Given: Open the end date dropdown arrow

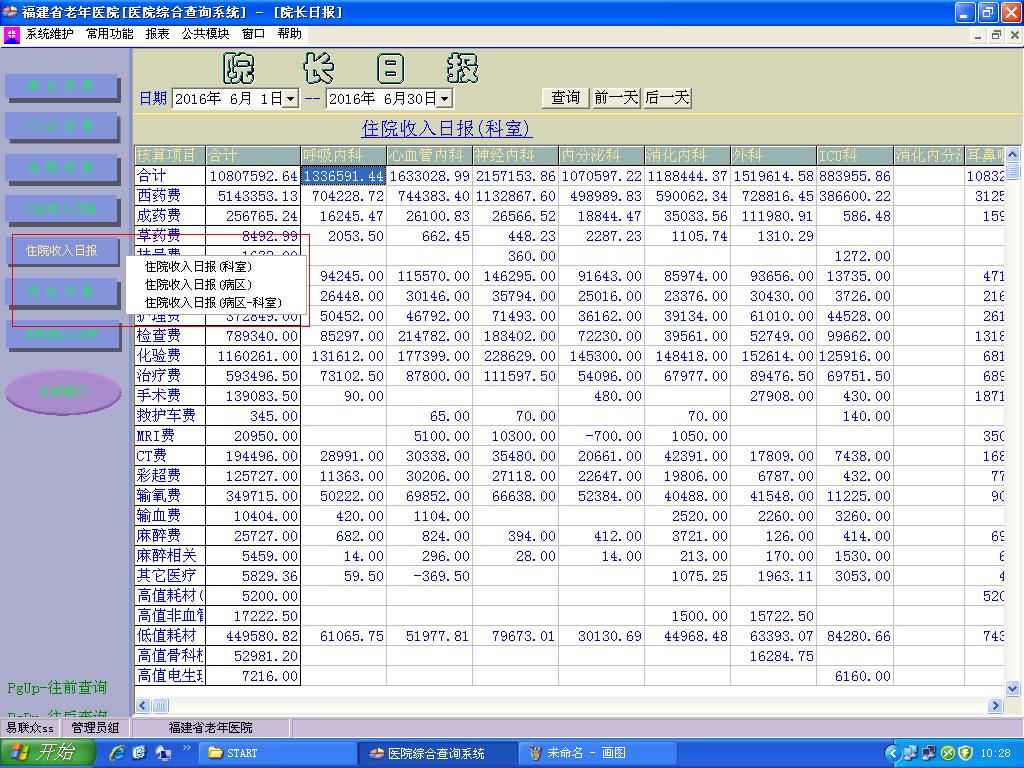Looking at the screenshot, I should [x=444, y=99].
